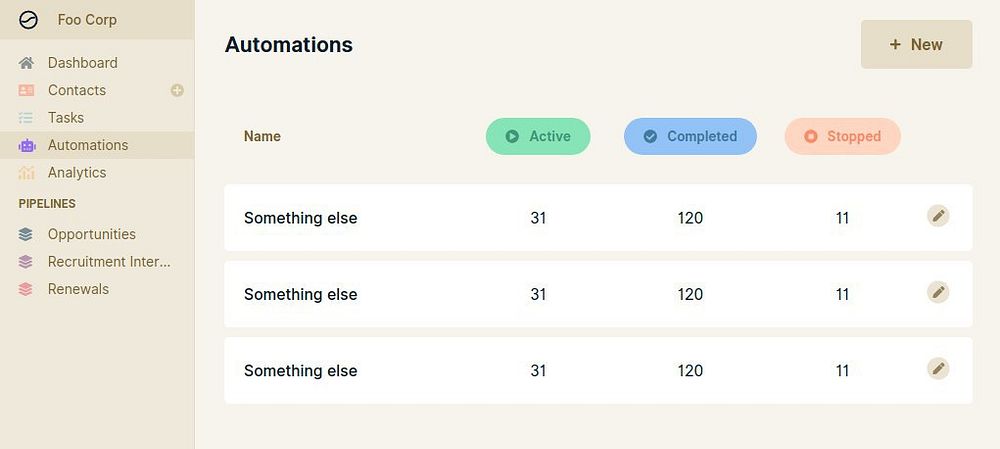The height and width of the screenshot is (449, 1000).
Task: Open the Recruitment Inter... pipeline
Action: tap(109, 262)
